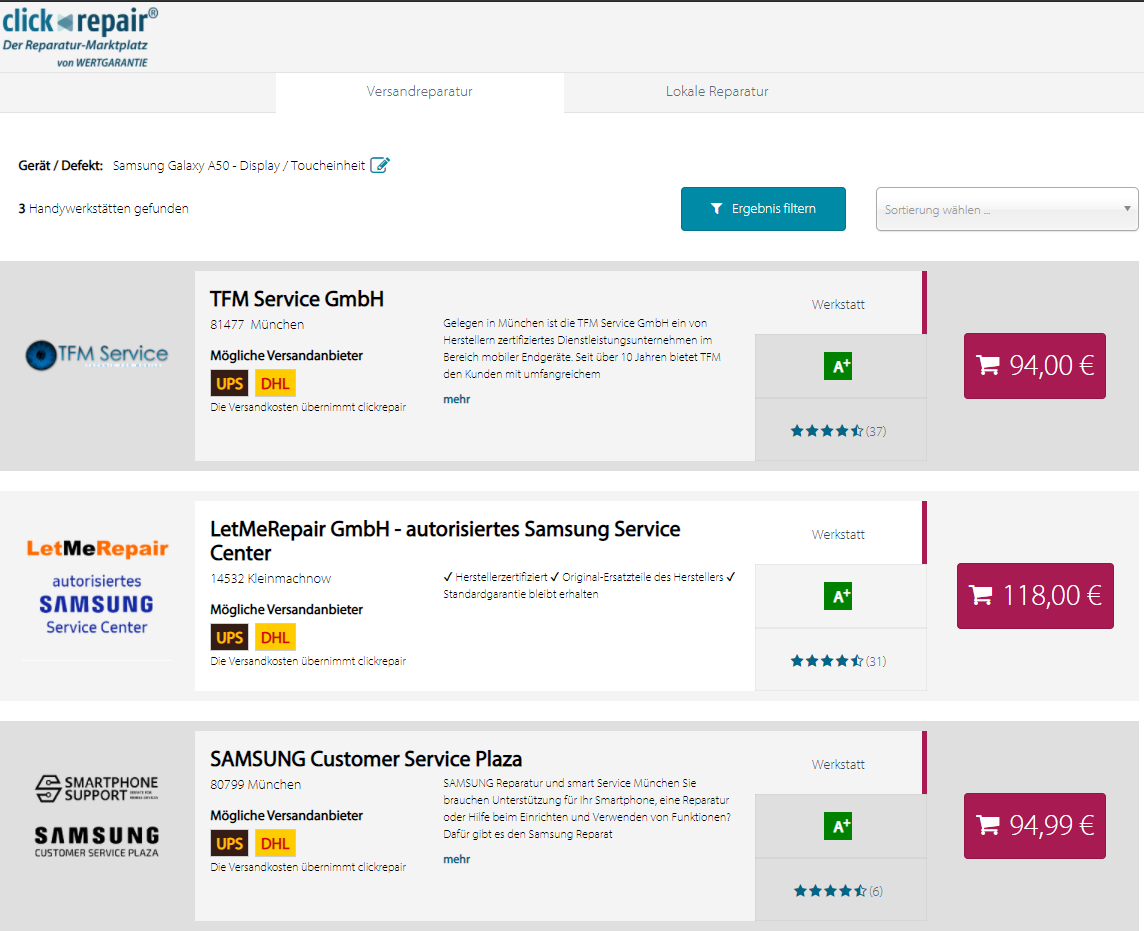Click Werkstatt label in the LetMeRepair card
This screenshot has height=931, width=1144.
[838, 535]
